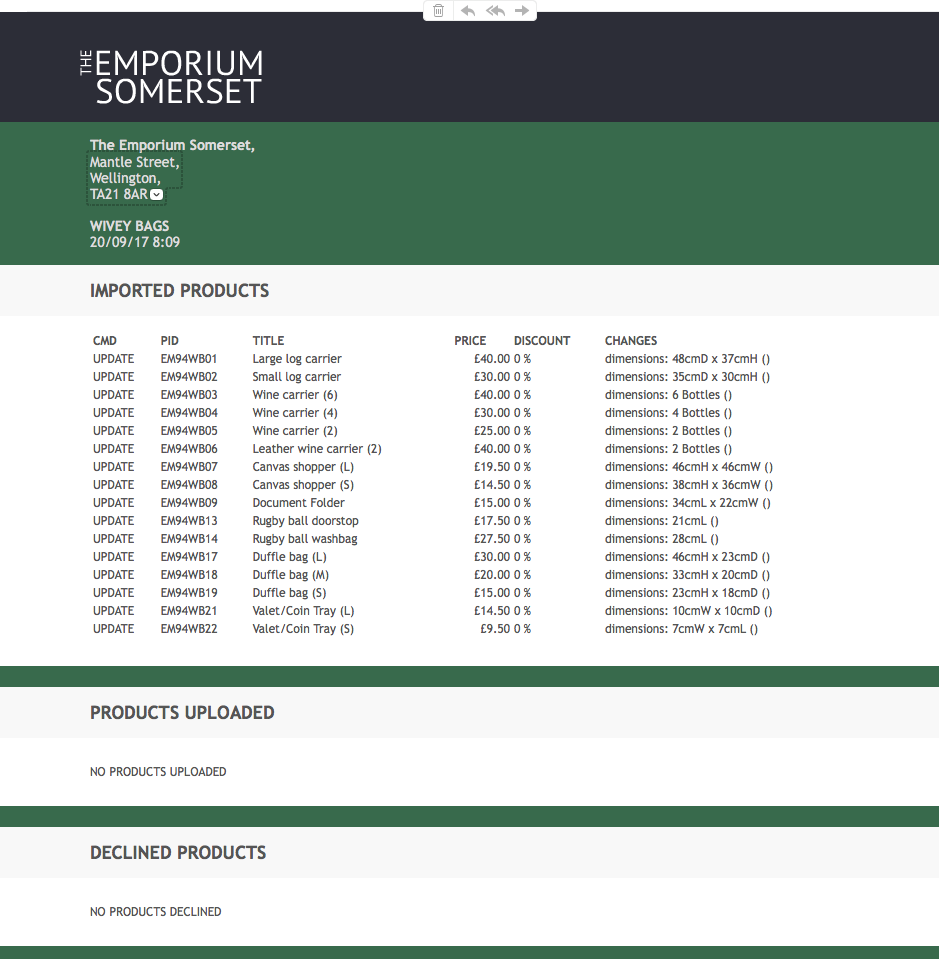
Task: Click the CMD column header
Action: coord(105,341)
